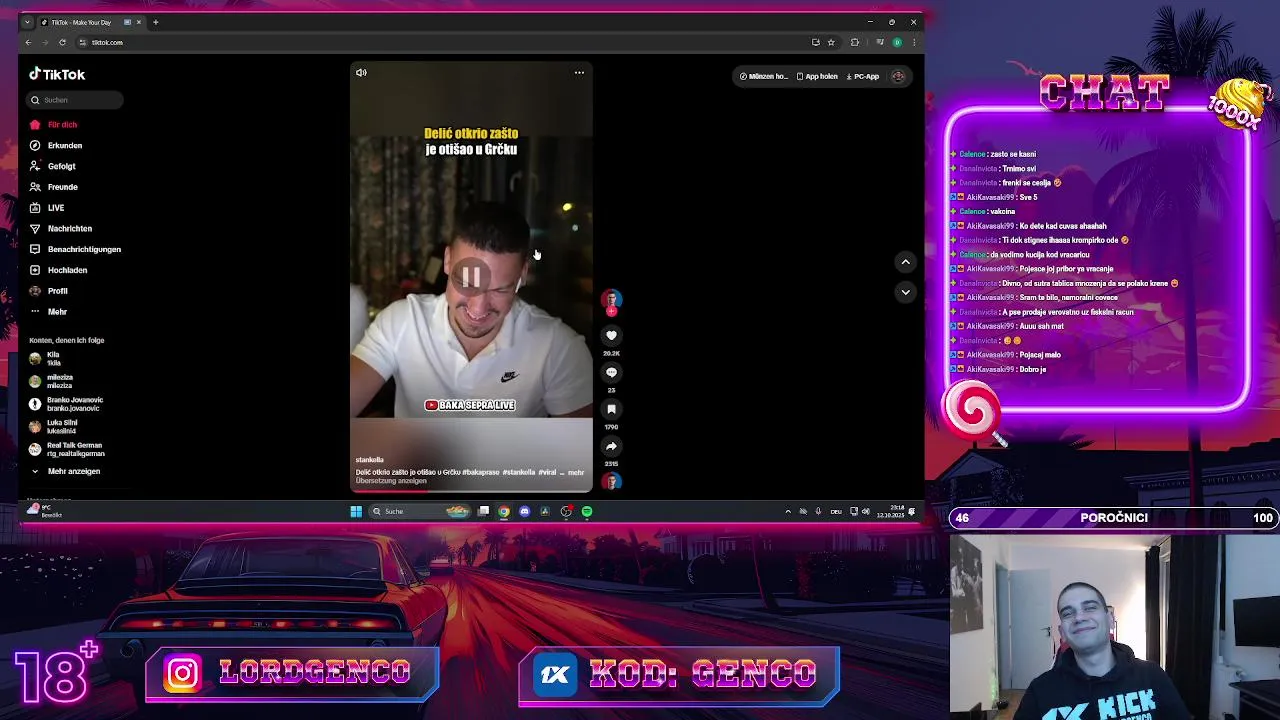Image resolution: width=1280 pixels, height=720 pixels.
Task: Click the #bakaprase hashtag
Action: (481, 472)
